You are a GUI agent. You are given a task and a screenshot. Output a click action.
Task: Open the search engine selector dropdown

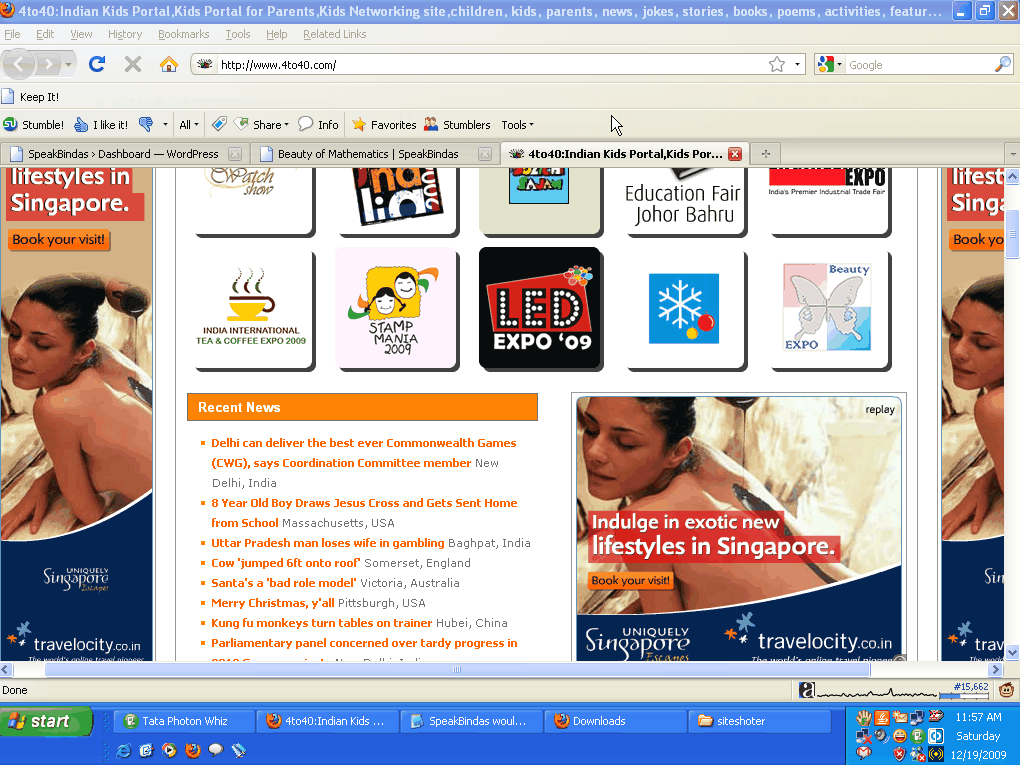click(829, 64)
